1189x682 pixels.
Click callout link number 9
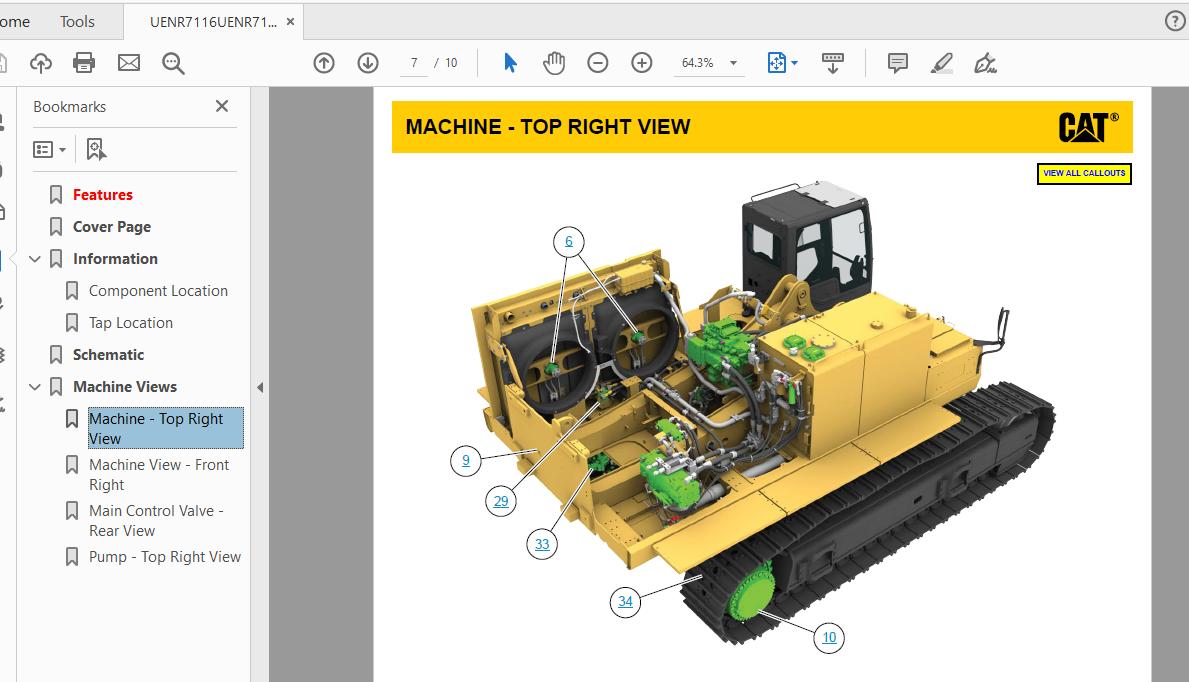[466, 460]
